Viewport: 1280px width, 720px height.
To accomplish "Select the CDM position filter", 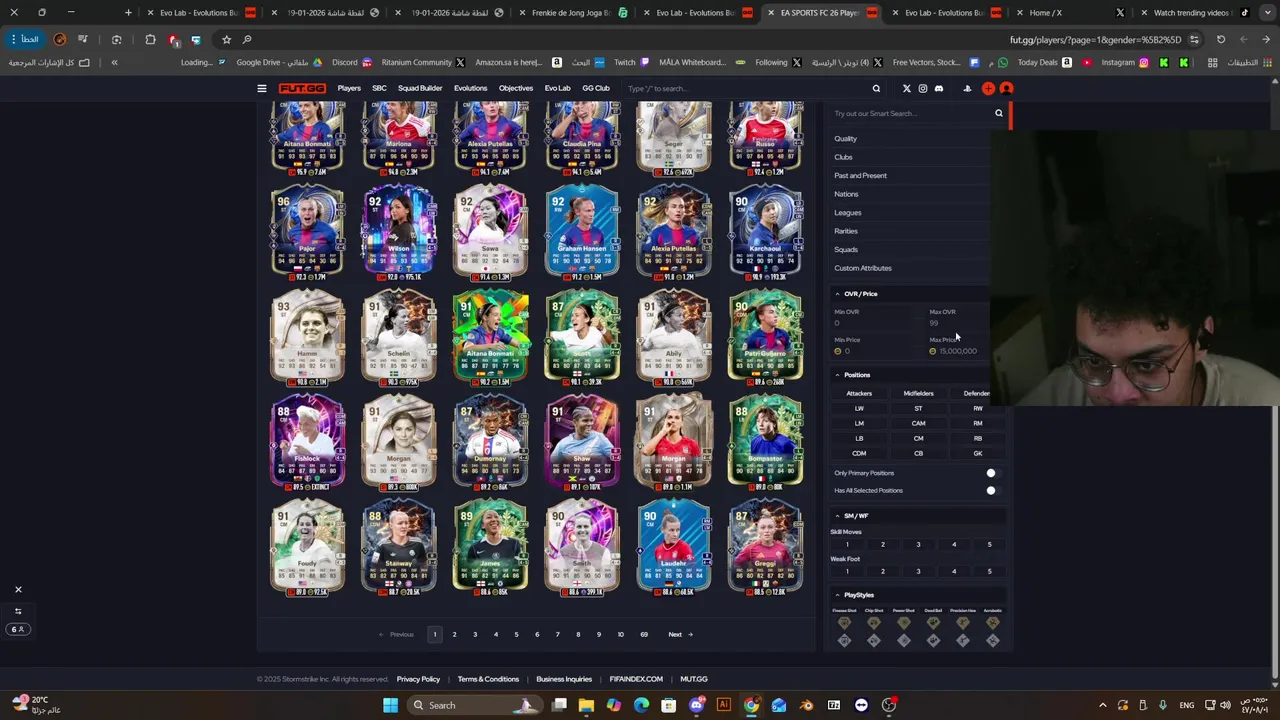I will 859,453.
